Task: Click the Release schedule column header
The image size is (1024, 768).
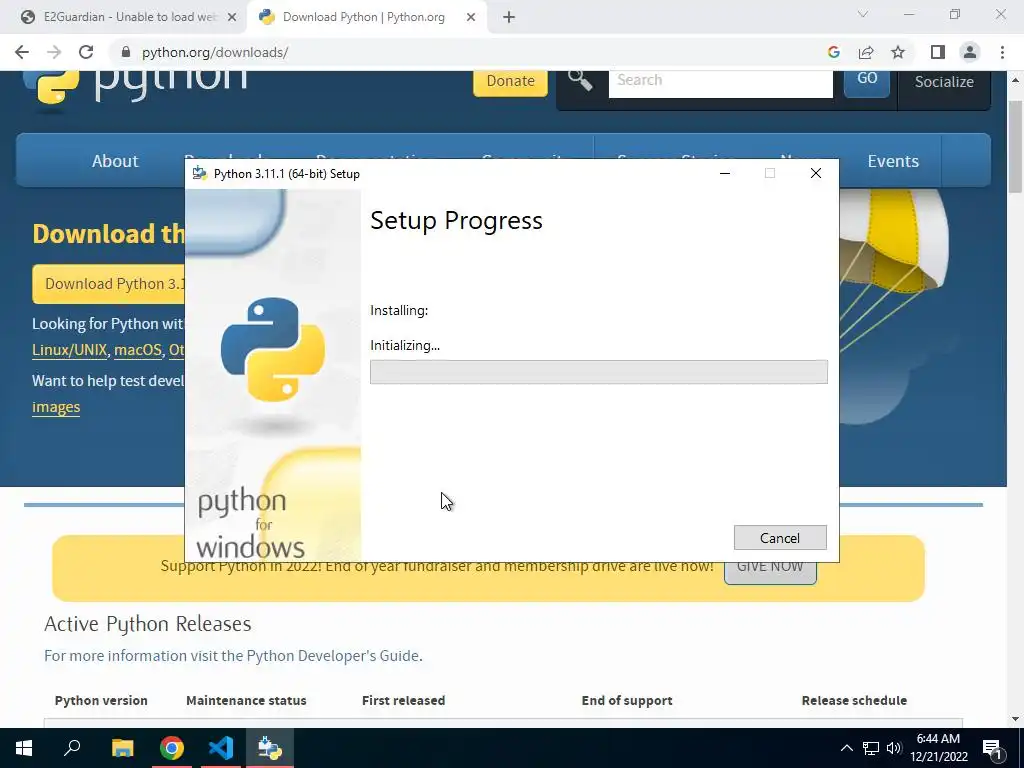Action: click(854, 700)
